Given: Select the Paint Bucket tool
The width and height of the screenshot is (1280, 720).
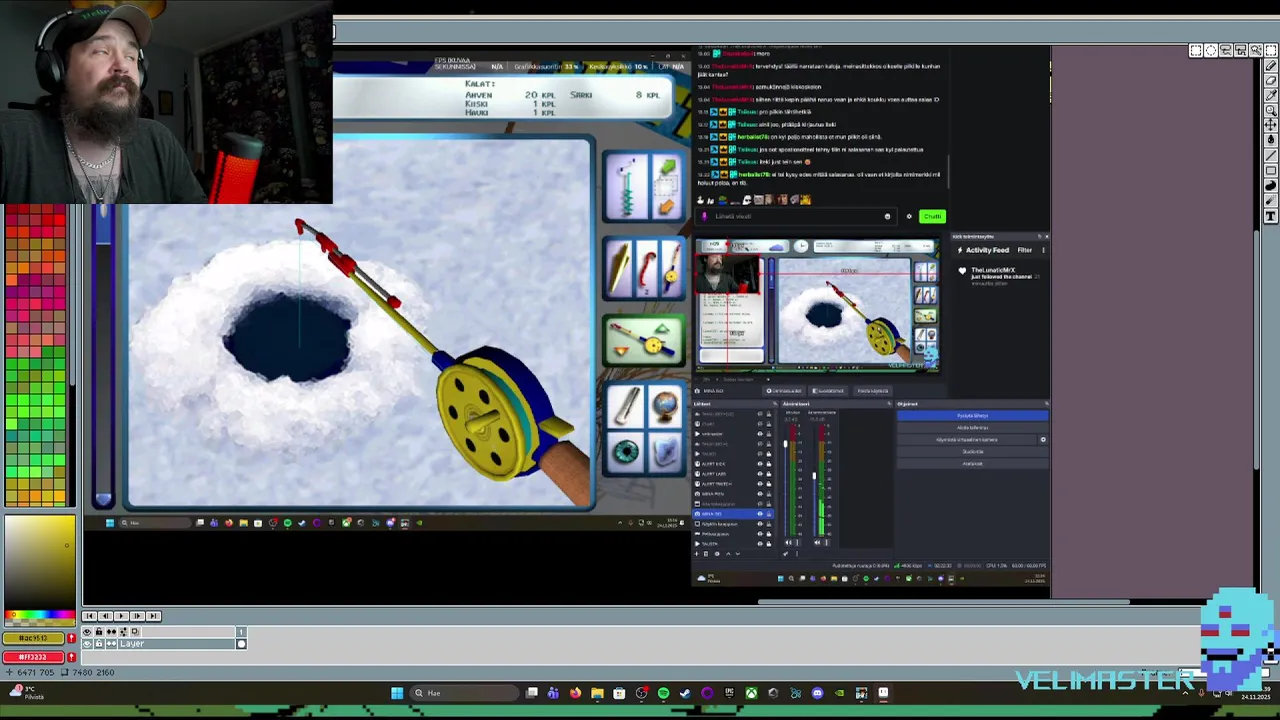Looking at the screenshot, I should [x=1271, y=140].
